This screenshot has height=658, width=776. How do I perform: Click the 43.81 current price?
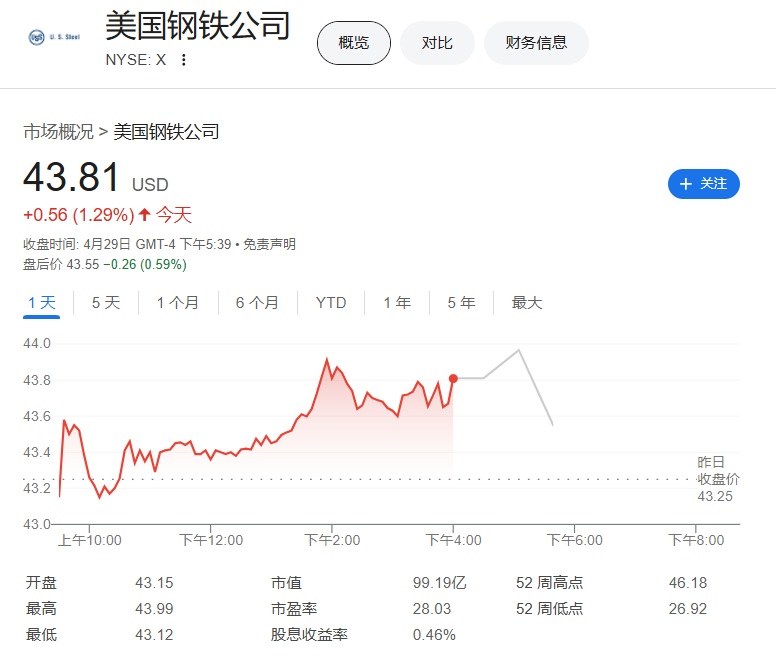click(71, 177)
